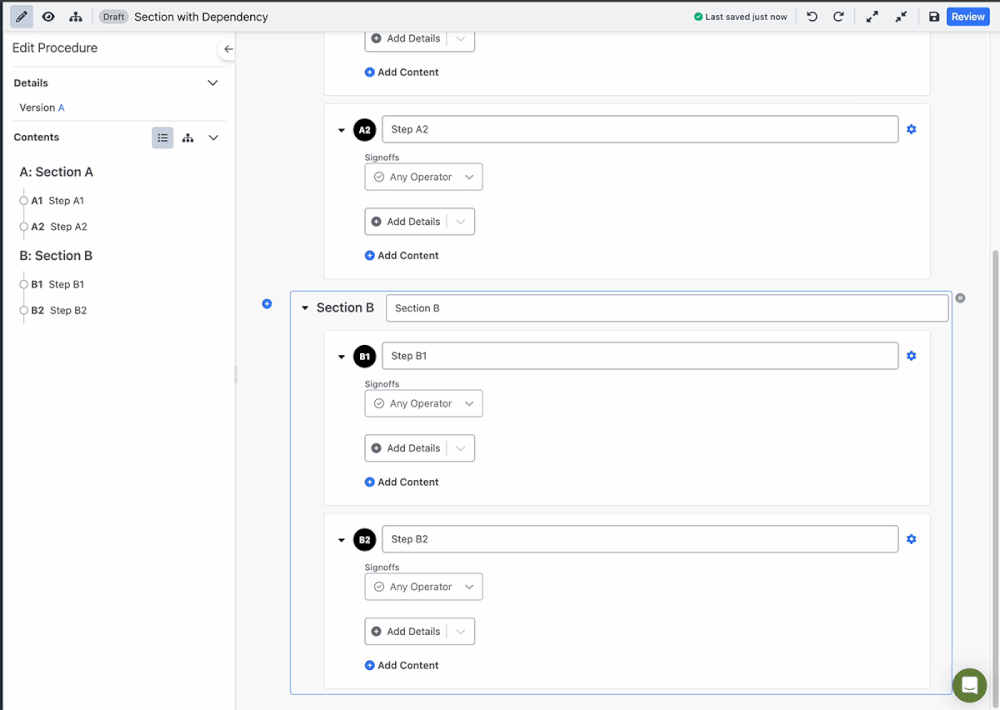1000x710 pixels.
Task: Open Any Operator signoff dropdown for Step B1
Action: coord(423,403)
